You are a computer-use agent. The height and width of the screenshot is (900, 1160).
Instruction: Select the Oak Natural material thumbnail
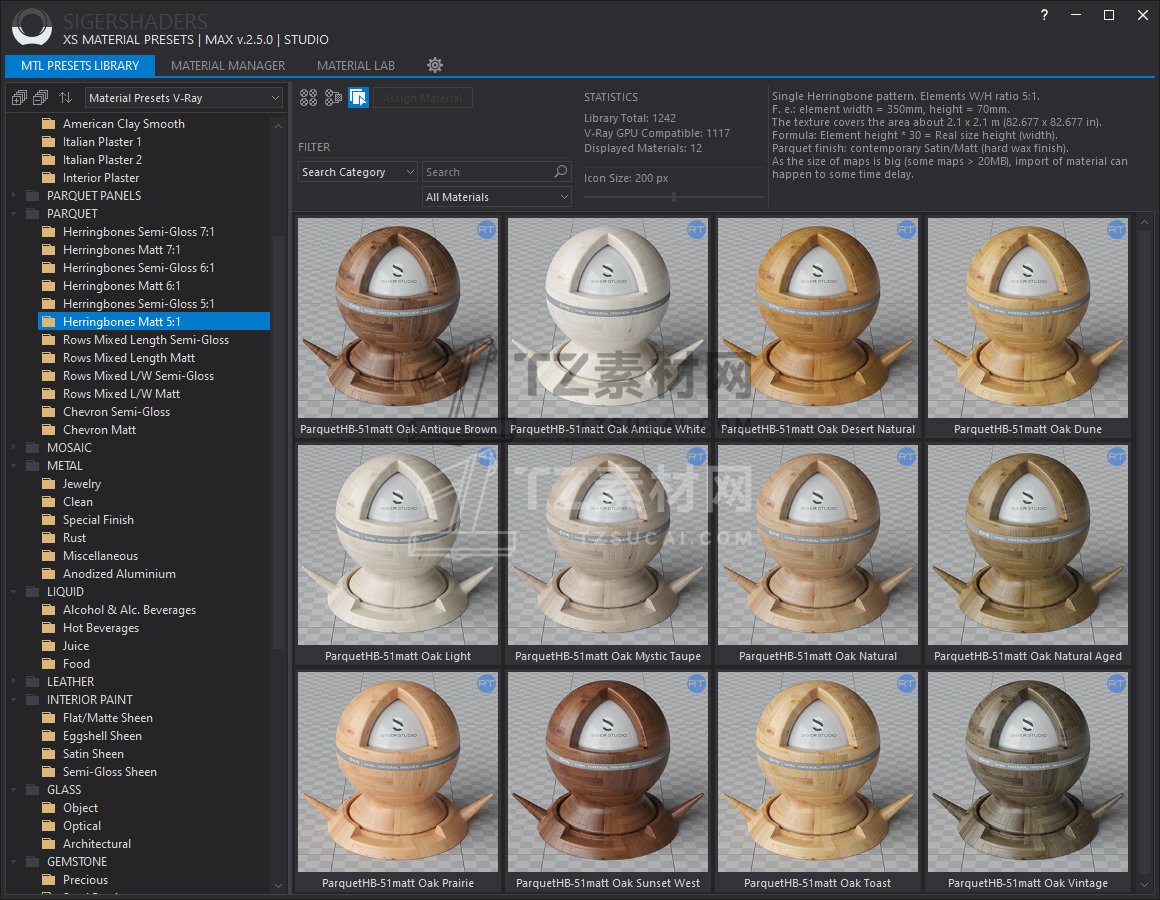click(x=817, y=545)
